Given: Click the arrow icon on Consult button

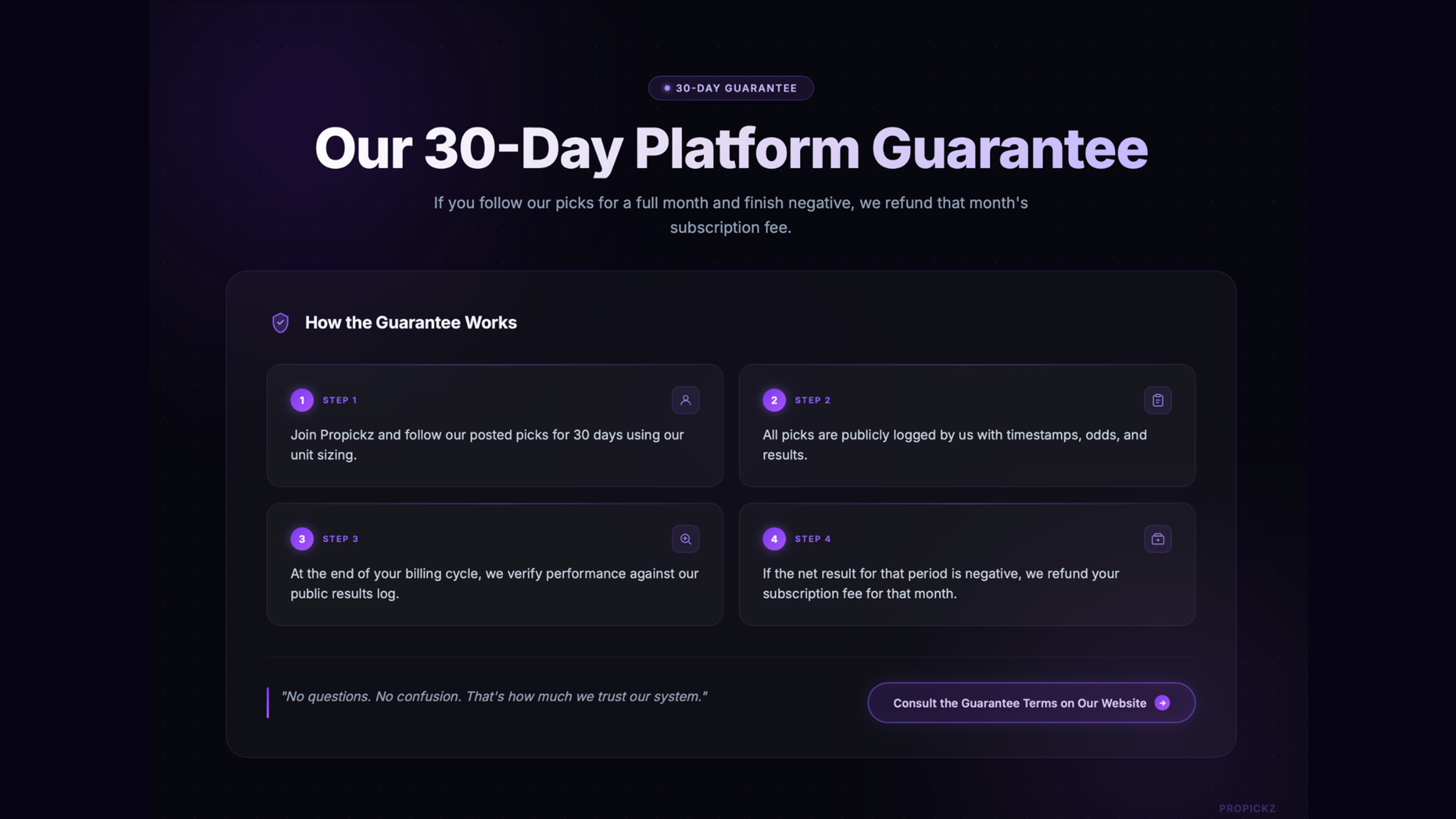Looking at the screenshot, I should pyautogui.click(x=1163, y=703).
